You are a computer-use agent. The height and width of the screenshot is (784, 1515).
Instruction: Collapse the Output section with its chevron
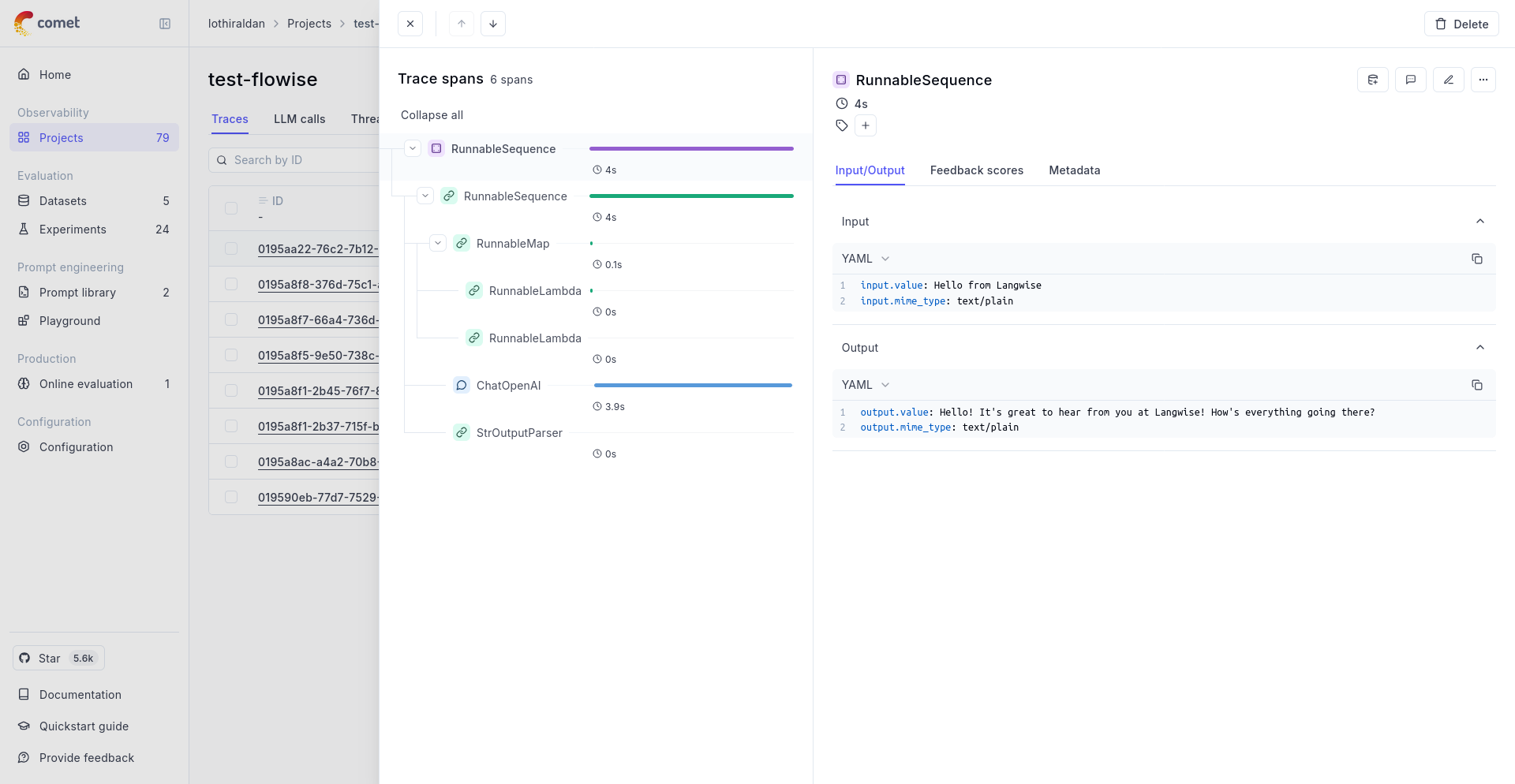(x=1479, y=347)
